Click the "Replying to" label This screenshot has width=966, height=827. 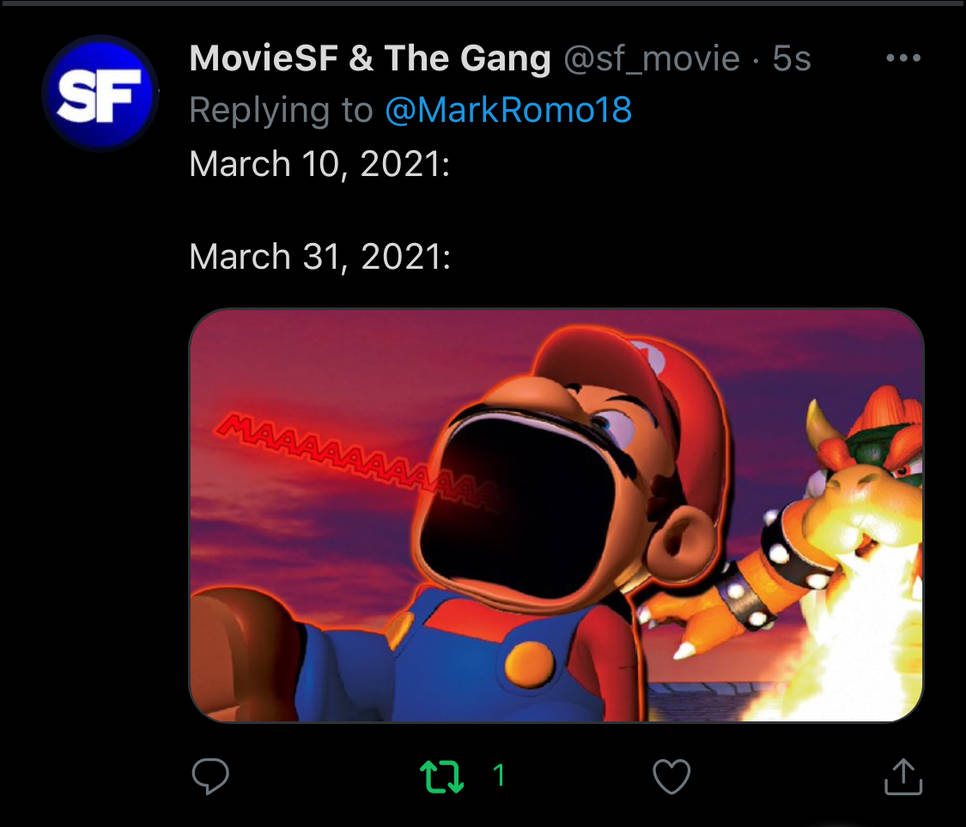(x=281, y=110)
